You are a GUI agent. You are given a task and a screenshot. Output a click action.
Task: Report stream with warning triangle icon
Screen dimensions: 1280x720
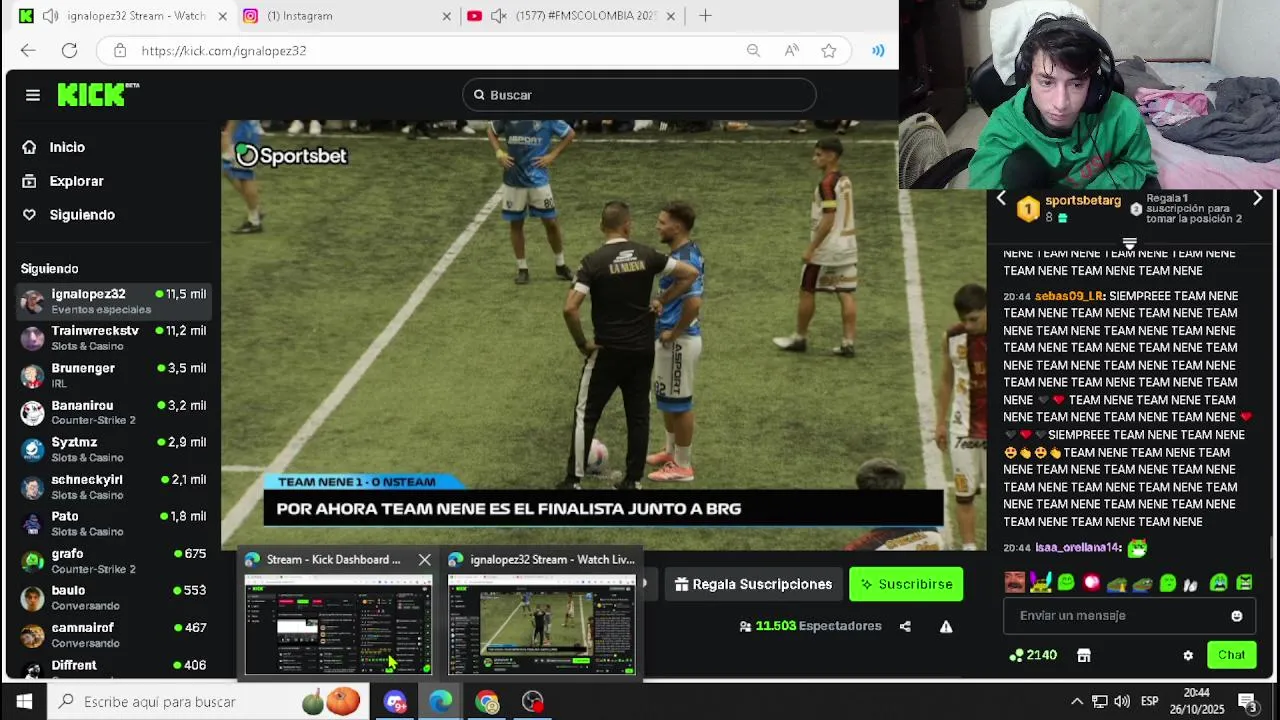946,626
